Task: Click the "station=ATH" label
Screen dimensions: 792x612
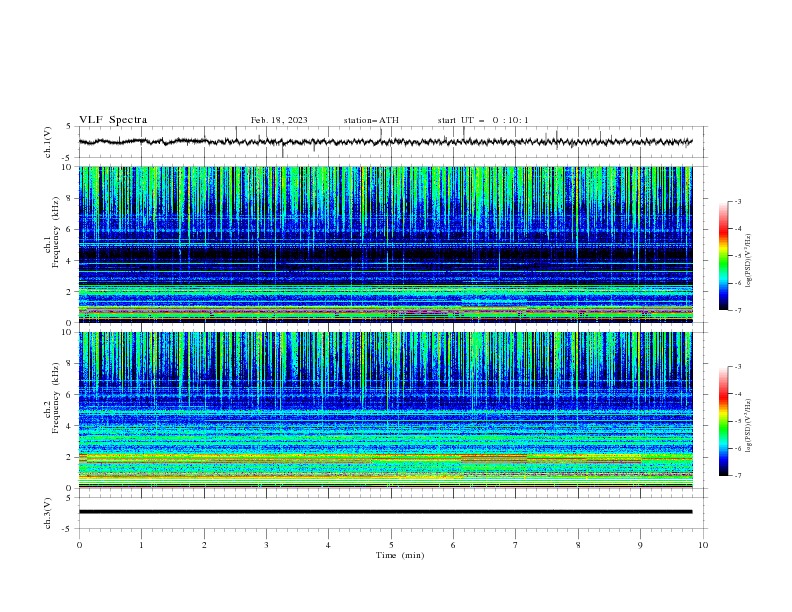Action: tap(371, 120)
